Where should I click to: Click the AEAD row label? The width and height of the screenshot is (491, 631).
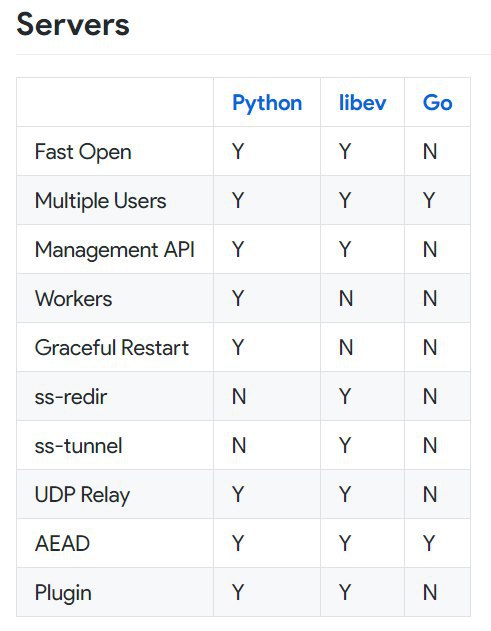62,544
